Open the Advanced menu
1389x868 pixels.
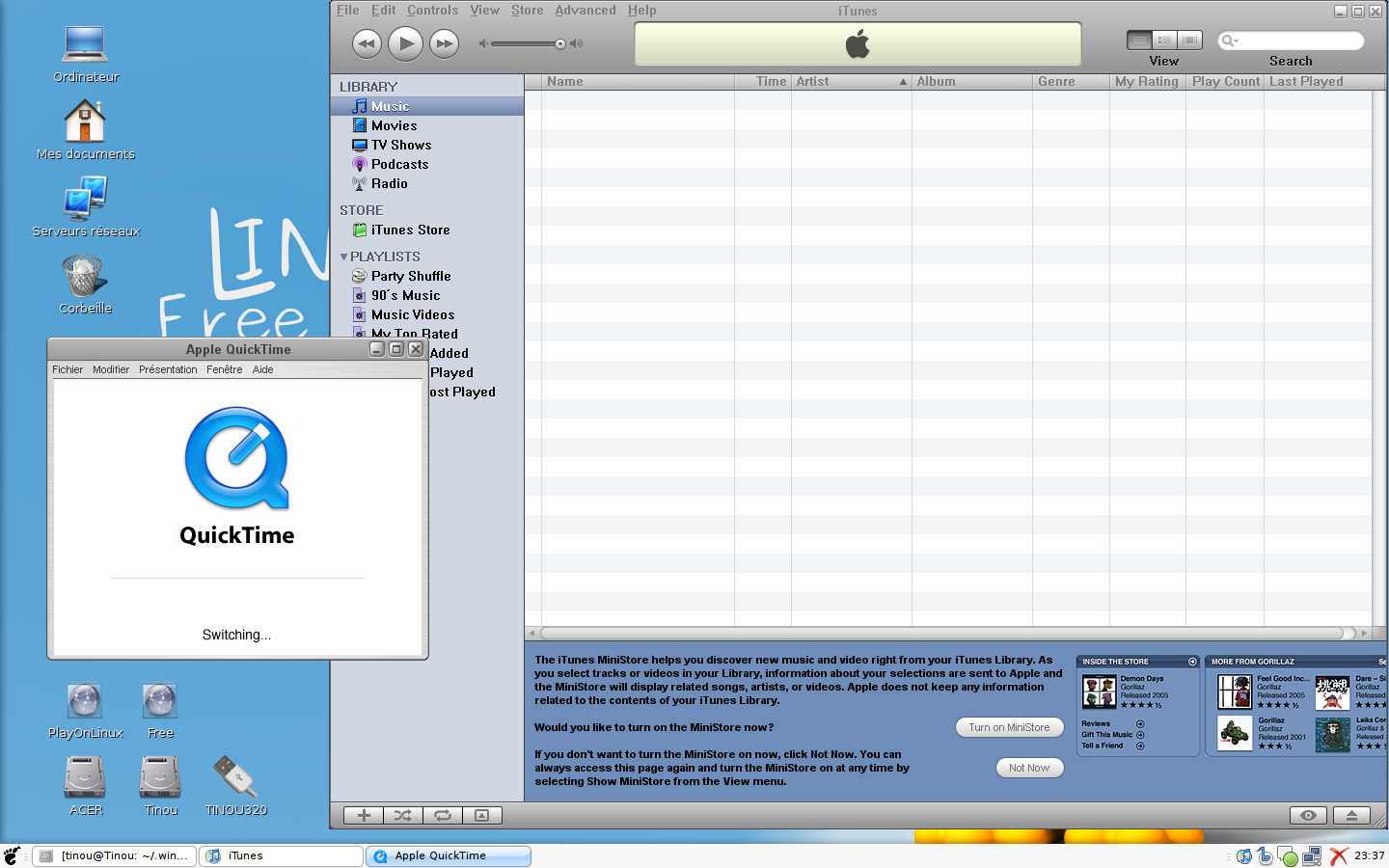[585, 10]
